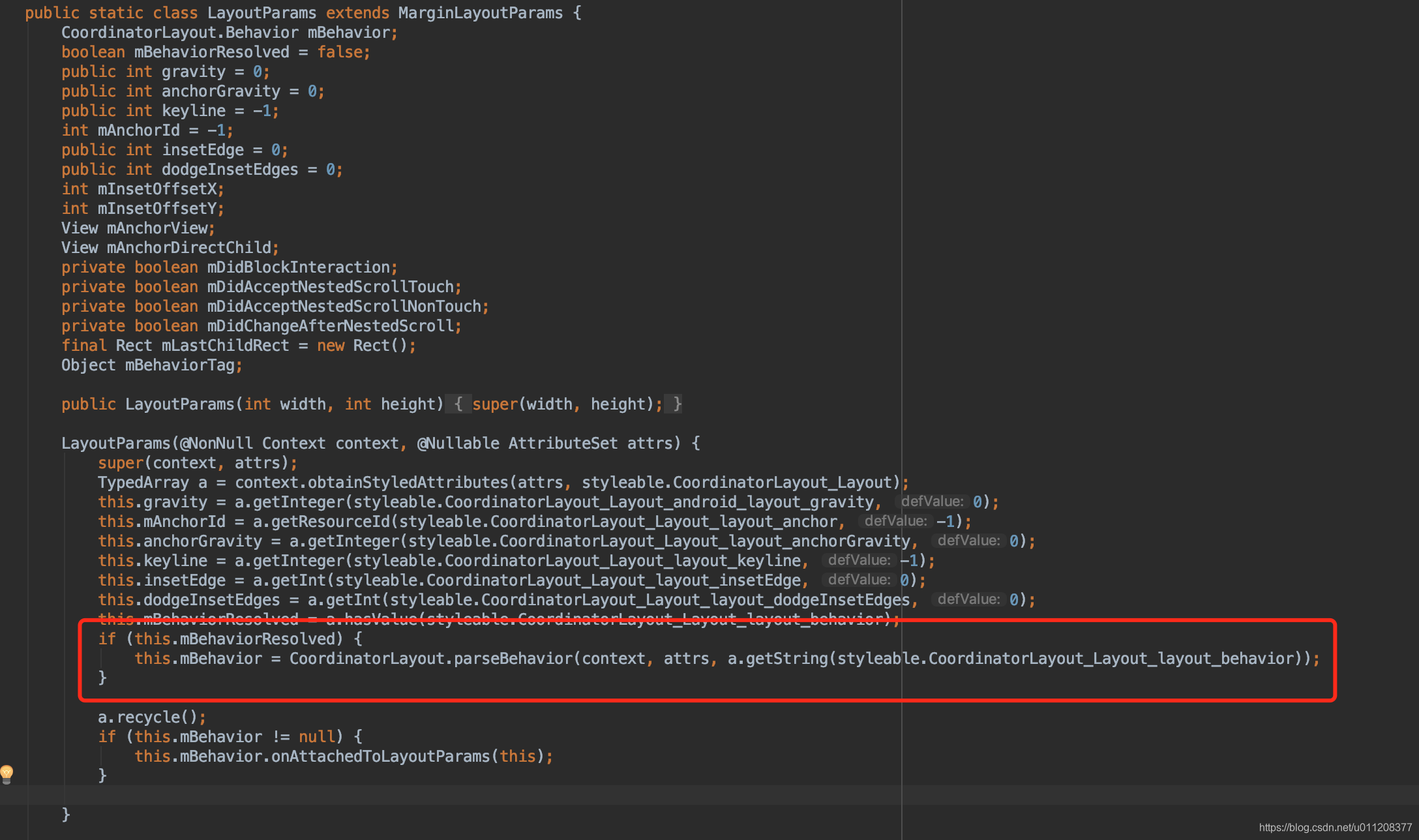Click 'super(context, attrs);' statement
The height and width of the screenshot is (840, 1419).
[198, 463]
